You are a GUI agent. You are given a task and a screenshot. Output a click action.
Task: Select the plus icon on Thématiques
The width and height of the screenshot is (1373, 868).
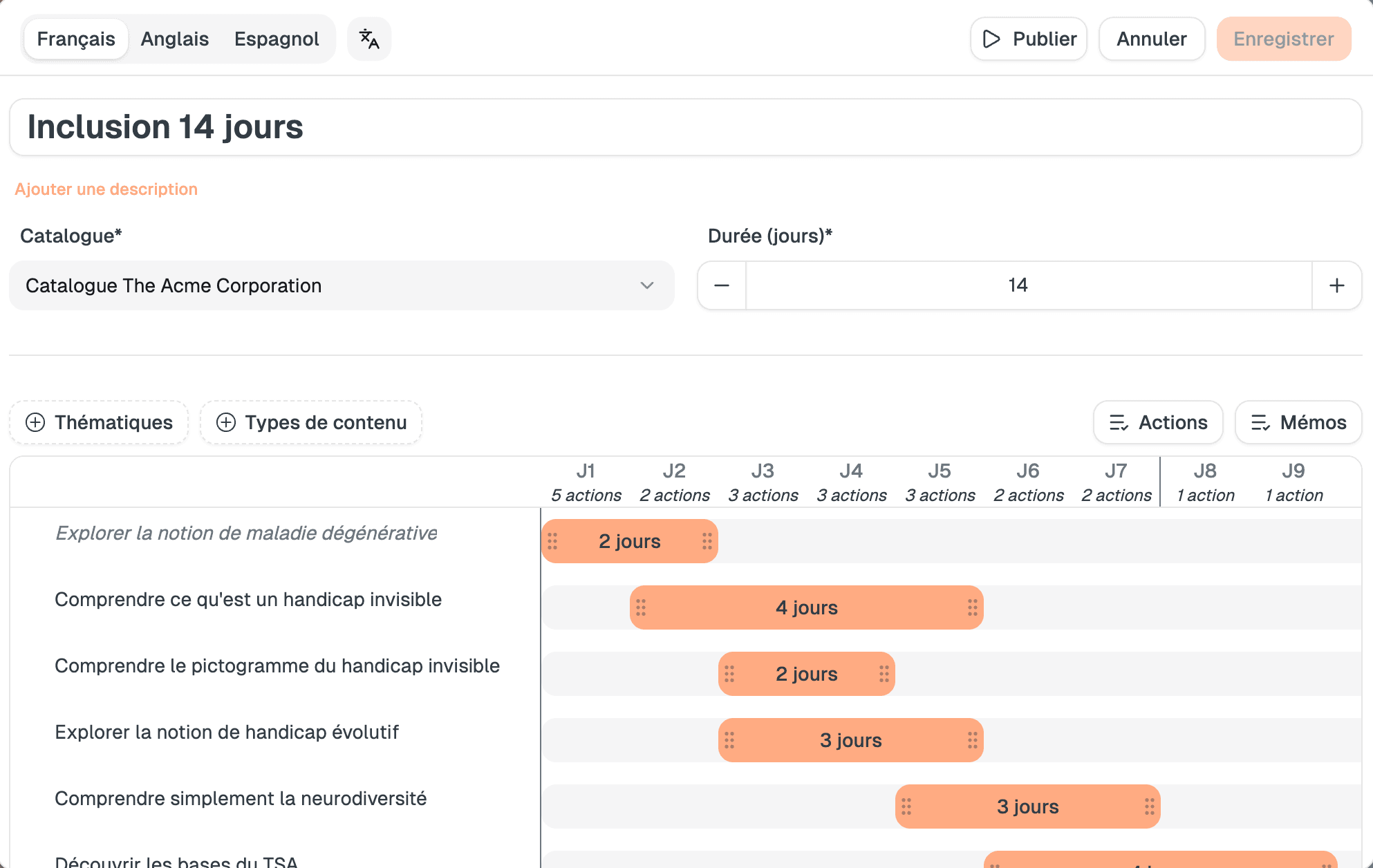click(35, 422)
